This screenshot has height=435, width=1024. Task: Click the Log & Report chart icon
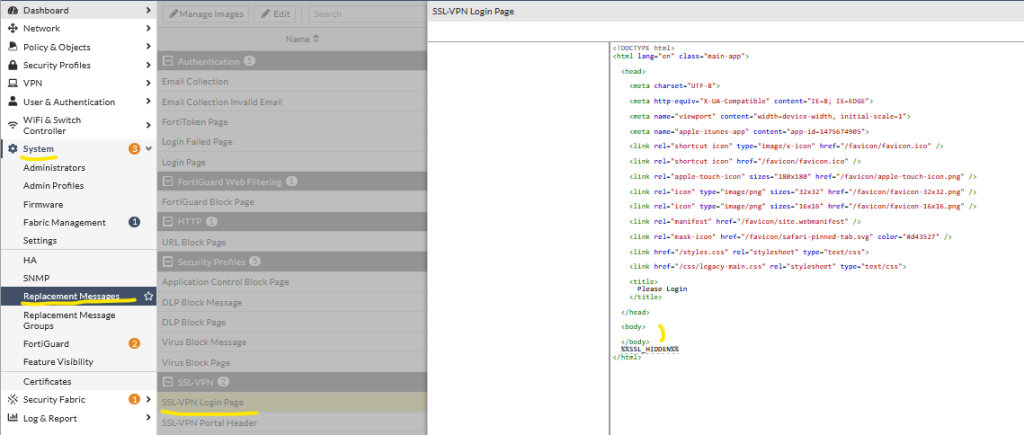click(12, 419)
